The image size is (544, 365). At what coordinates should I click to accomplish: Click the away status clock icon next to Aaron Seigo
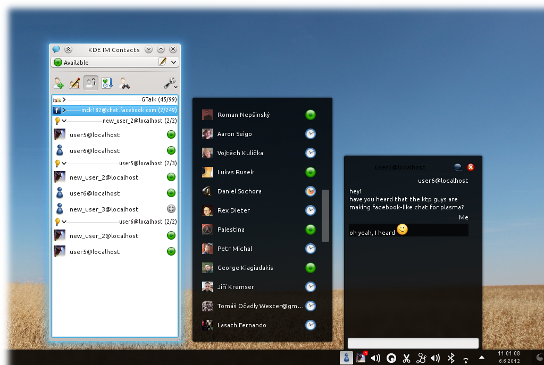click(x=310, y=134)
